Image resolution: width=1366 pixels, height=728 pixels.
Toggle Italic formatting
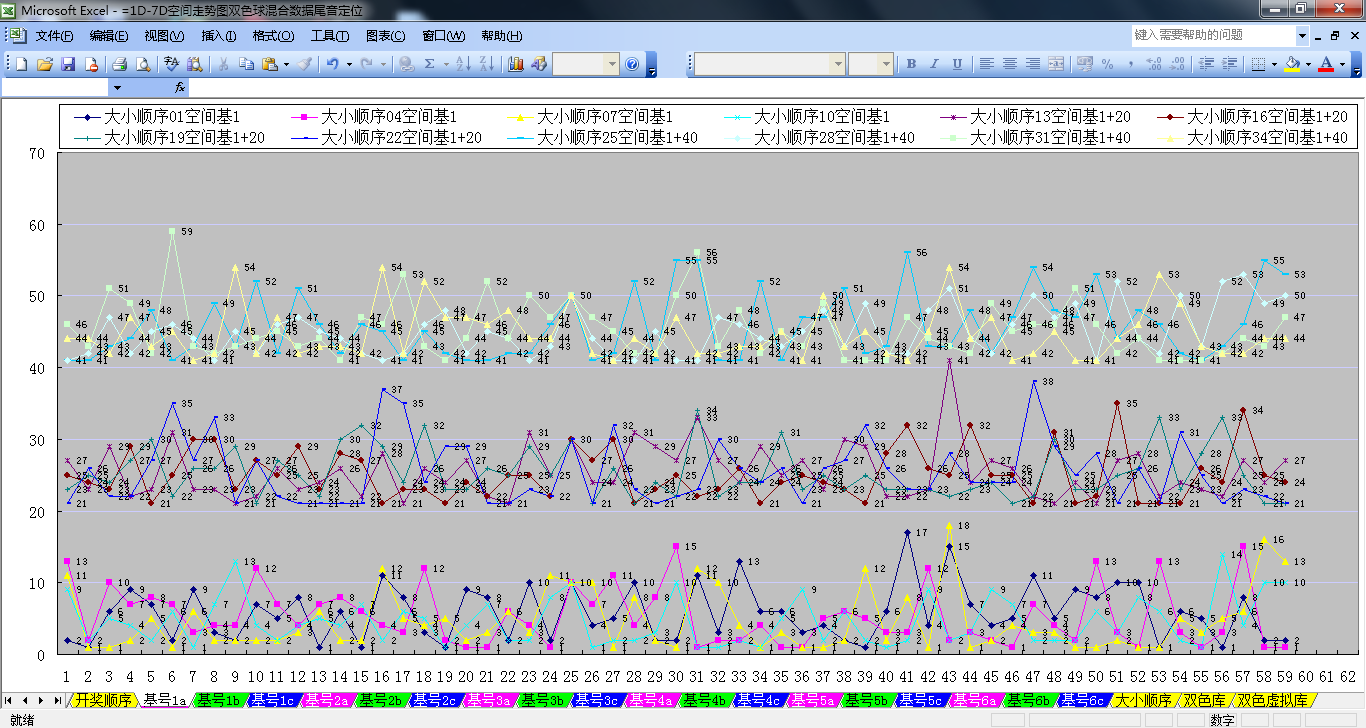coord(934,64)
